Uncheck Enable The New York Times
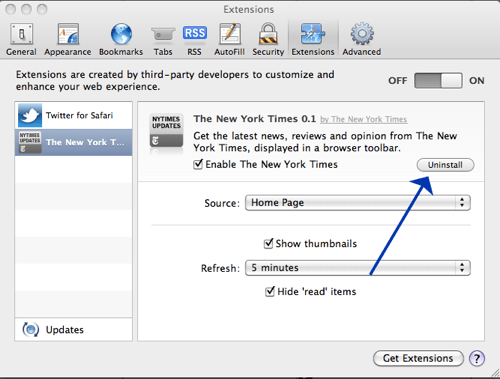The width and height of the screenshot is (500, 379). pos(198,164)
